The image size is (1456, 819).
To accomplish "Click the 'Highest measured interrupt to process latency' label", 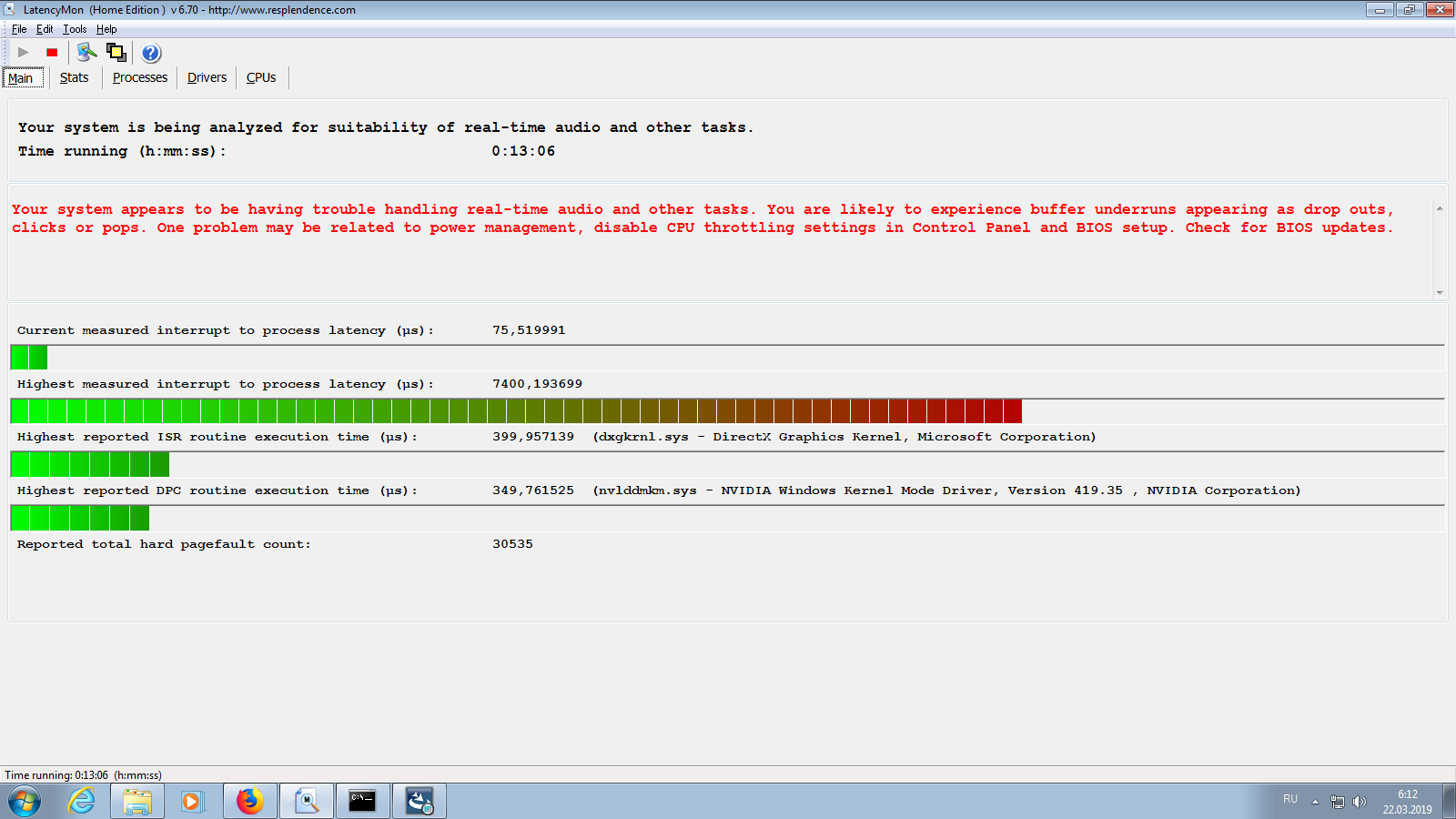I will click(x=226, y=384).
